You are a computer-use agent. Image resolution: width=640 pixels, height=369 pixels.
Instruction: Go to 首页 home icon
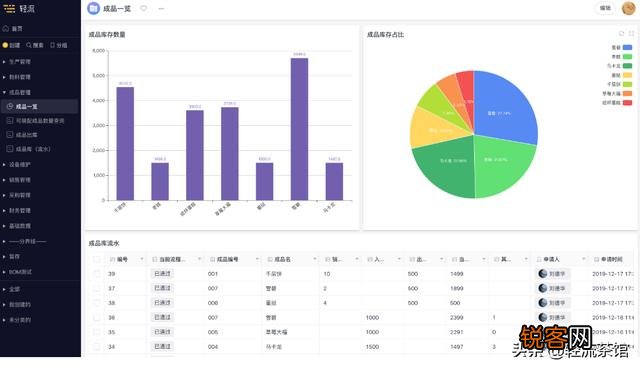click(6, 29)
